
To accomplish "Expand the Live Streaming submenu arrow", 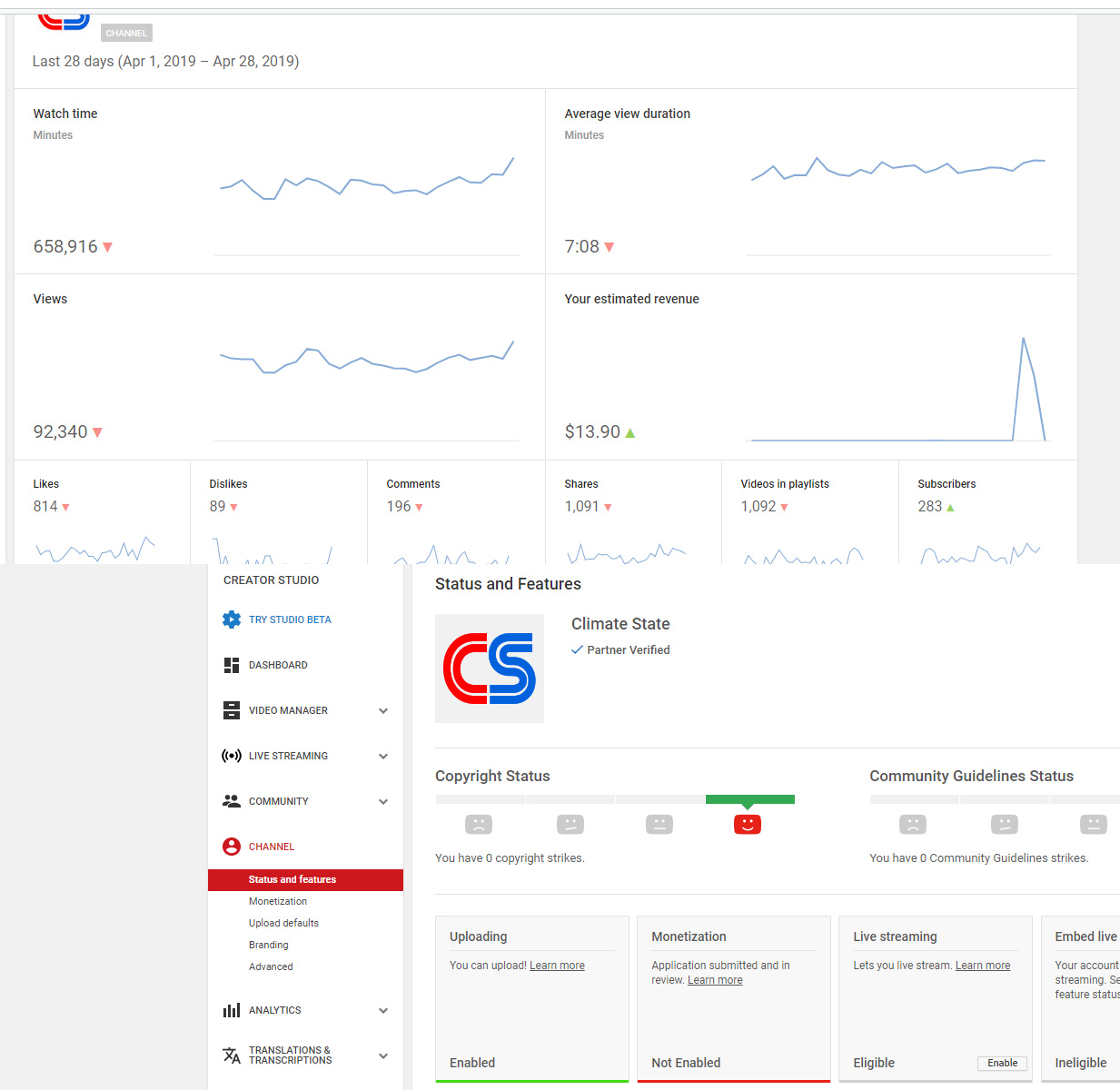I will pyautogui.click(x=383, y=757).
